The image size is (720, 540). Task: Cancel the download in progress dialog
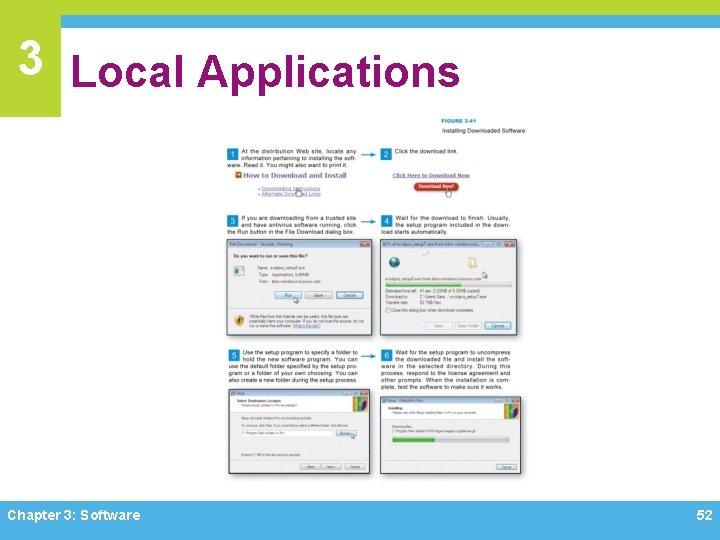click(497, 326)
